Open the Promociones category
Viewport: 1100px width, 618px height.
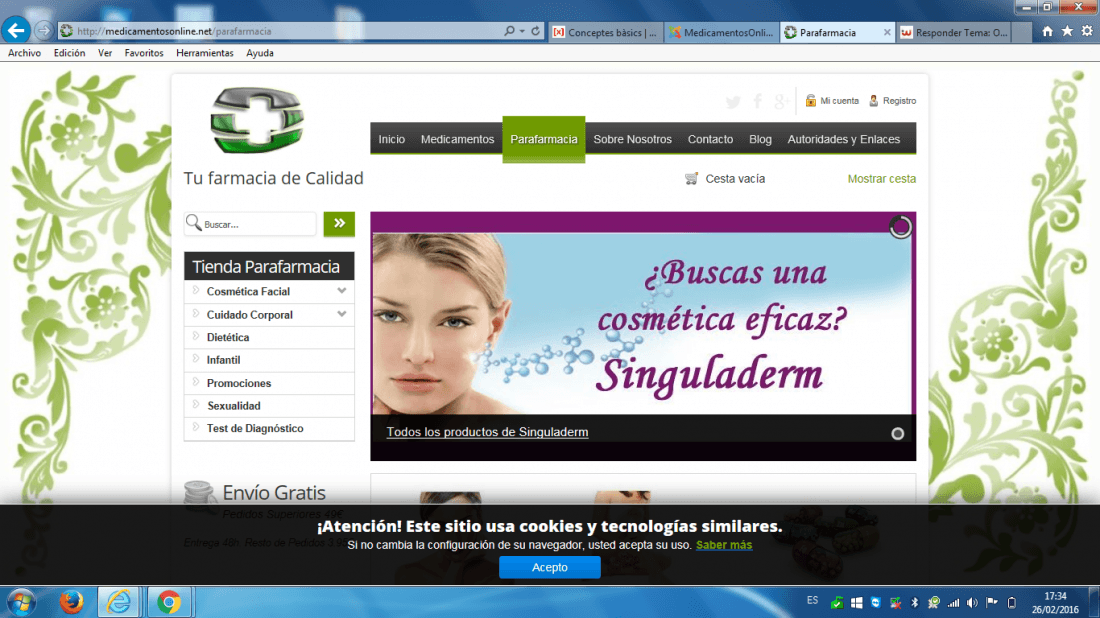[239, 383]
